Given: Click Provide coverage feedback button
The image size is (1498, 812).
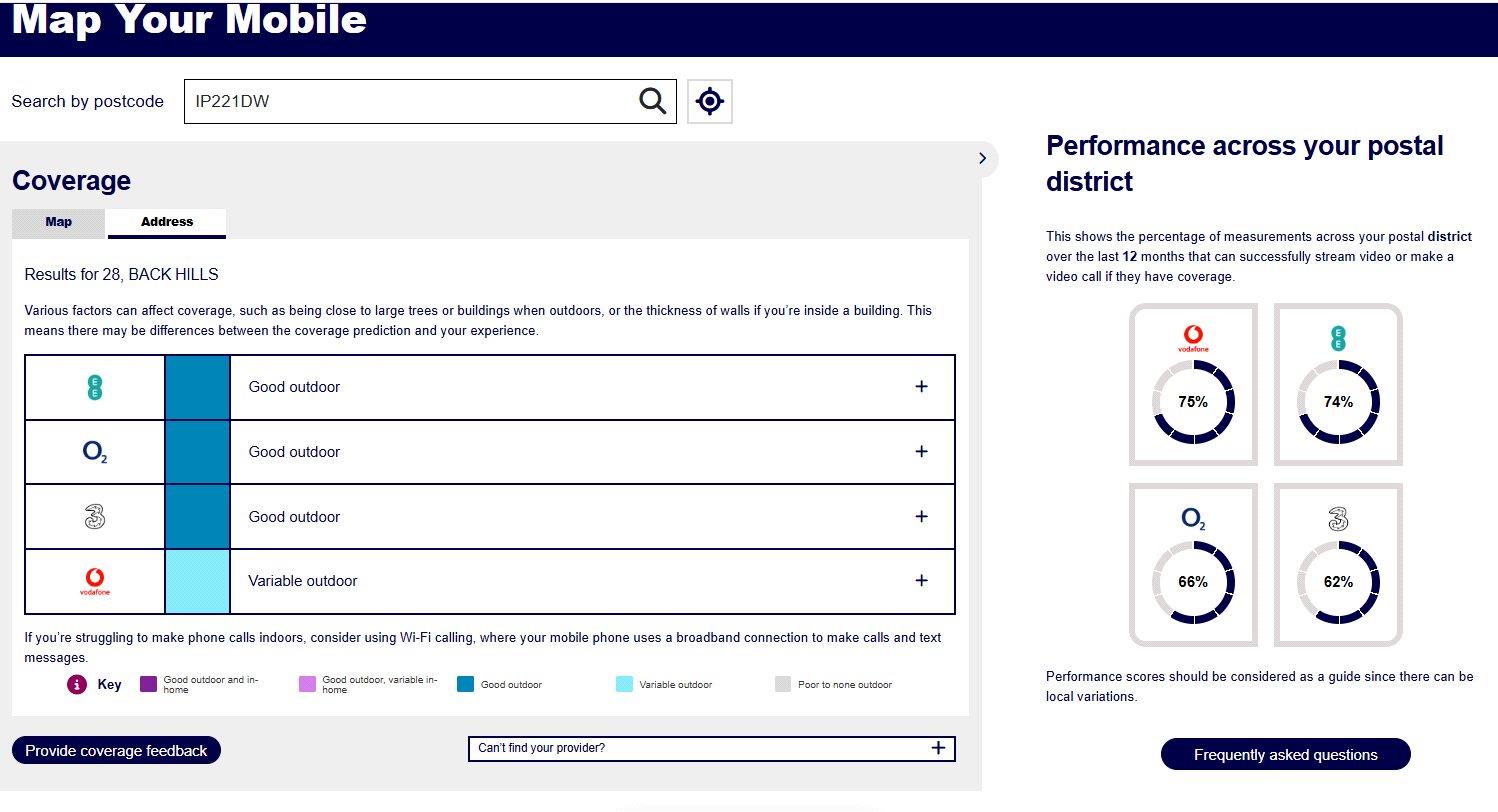Looking at the screenshot, I should click(116, 750).
